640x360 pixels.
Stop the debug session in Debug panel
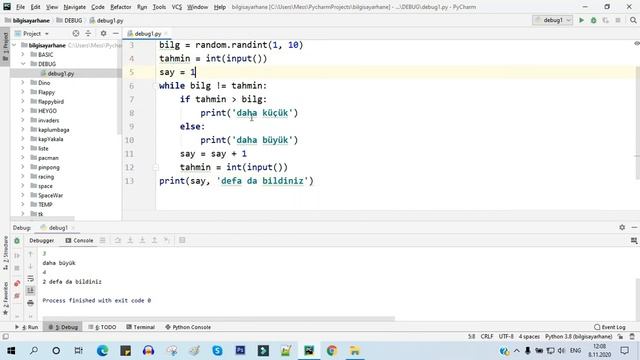click(17, 268)
